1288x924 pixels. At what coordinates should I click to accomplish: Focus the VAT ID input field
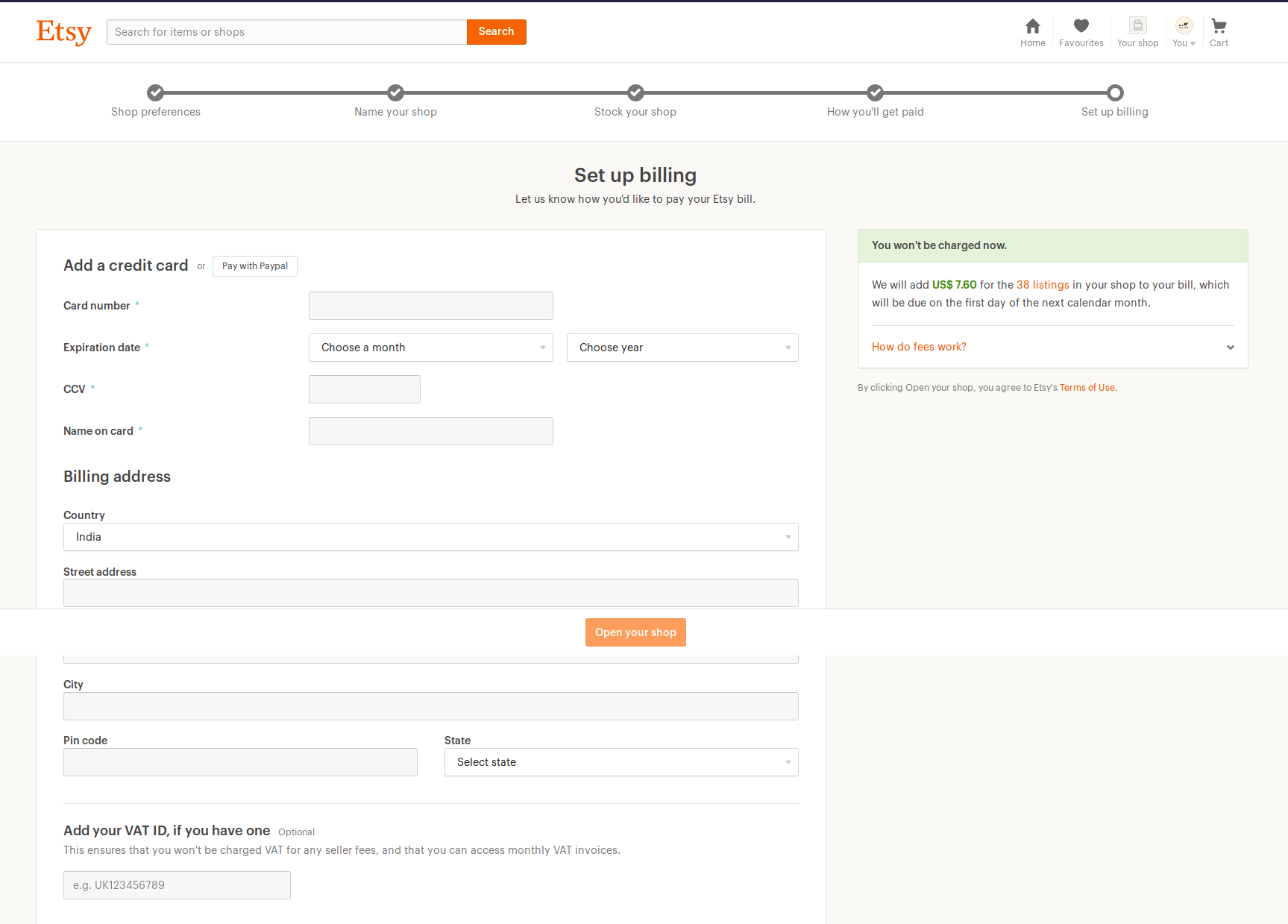tap(177, 885)
